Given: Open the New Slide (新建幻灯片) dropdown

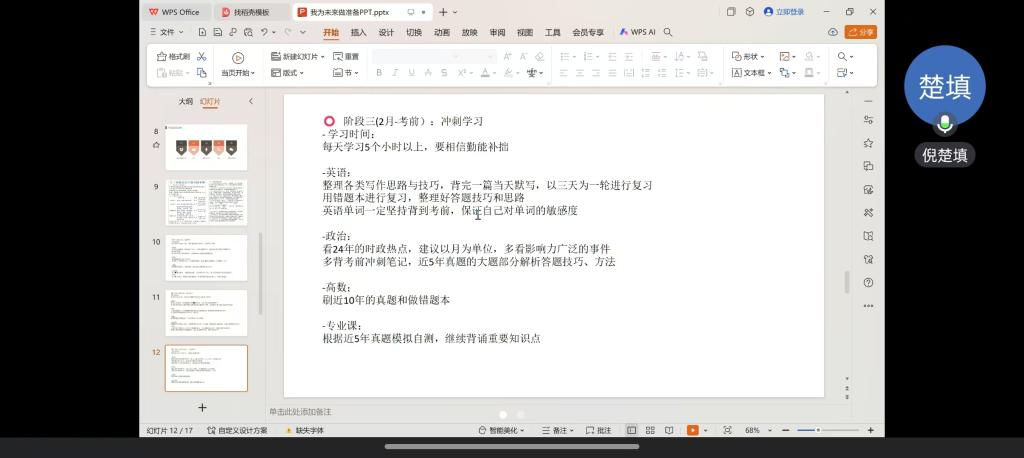Looking at the screenshot, I should 298,57.
